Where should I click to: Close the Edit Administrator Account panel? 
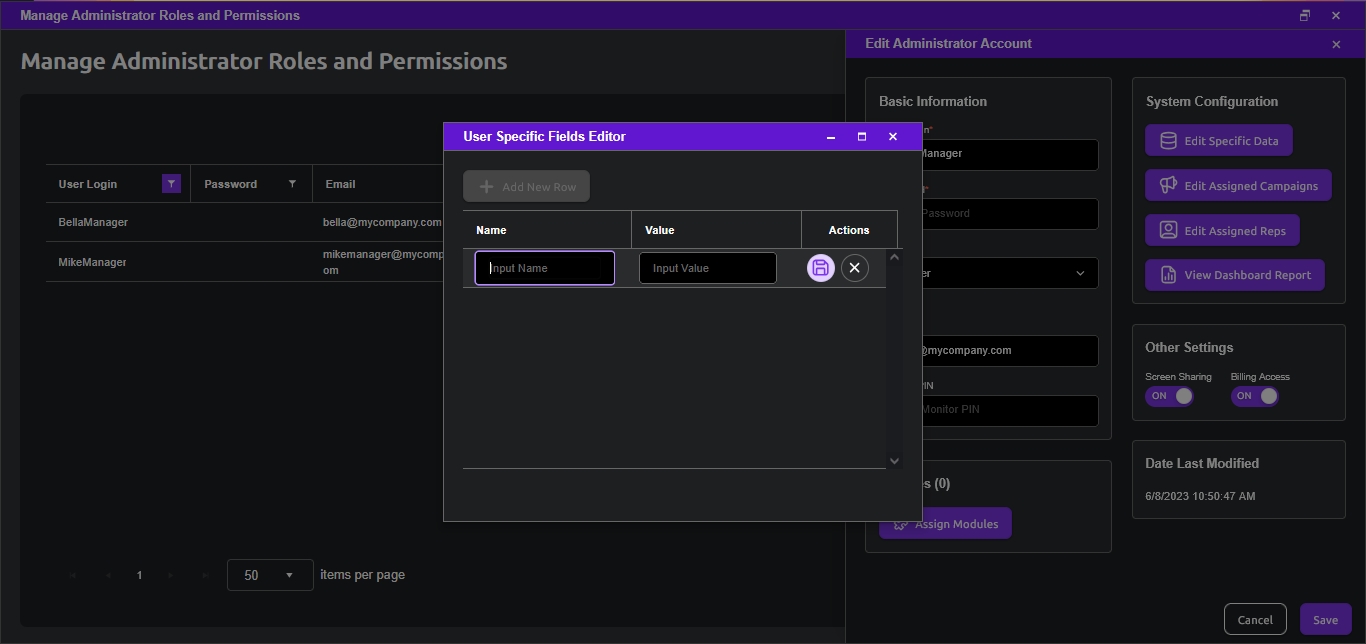1336,44
